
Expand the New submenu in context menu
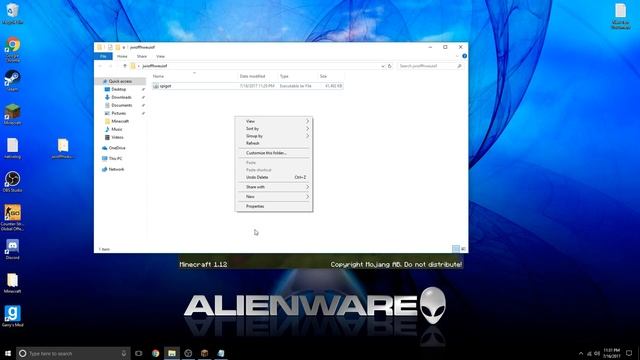click(x=274, y=197)
